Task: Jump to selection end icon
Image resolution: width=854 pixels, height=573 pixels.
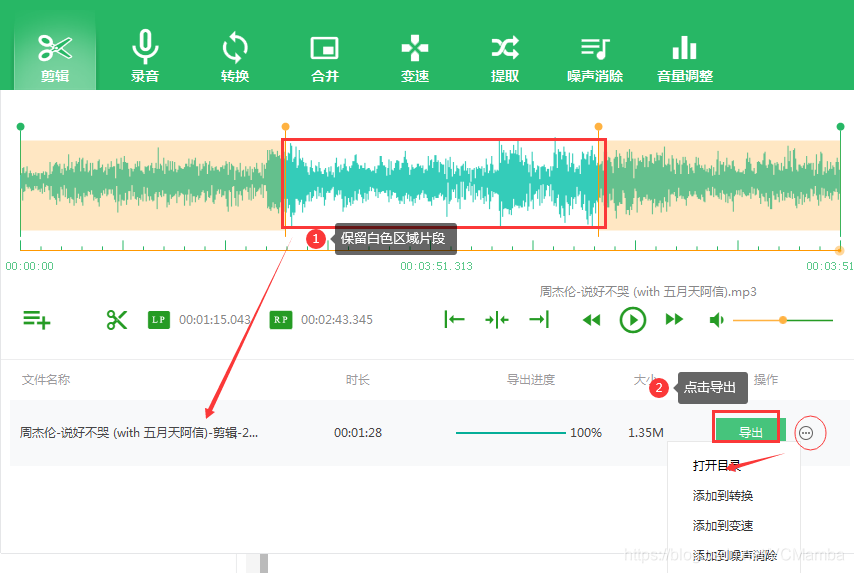Action: (539, 320)
